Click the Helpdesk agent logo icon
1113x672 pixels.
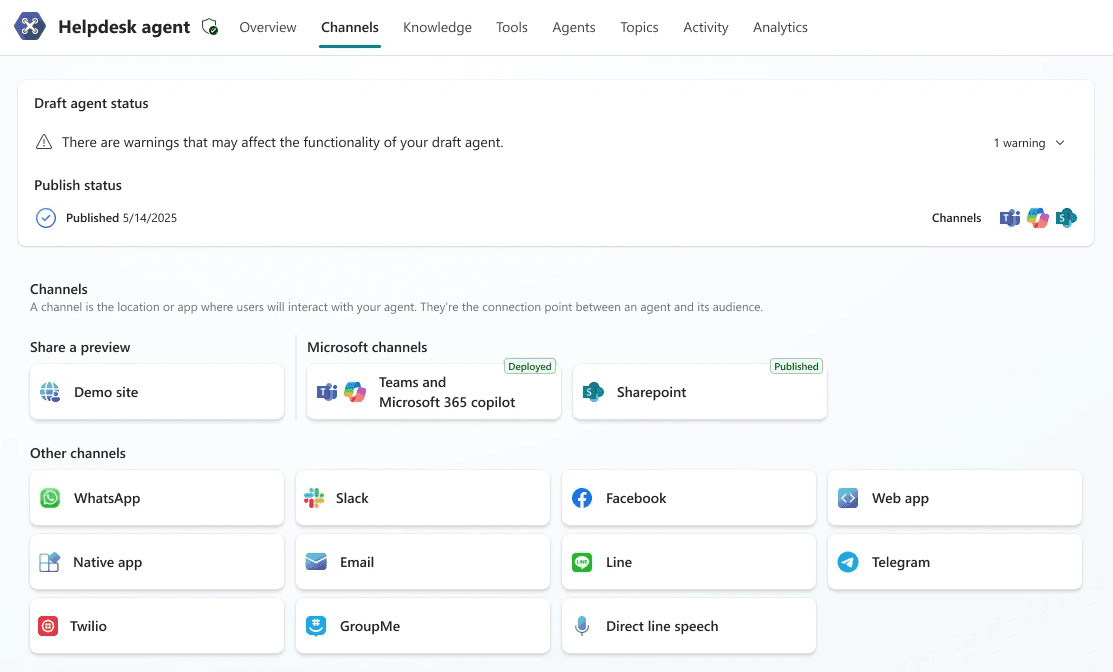coord(30,27)
